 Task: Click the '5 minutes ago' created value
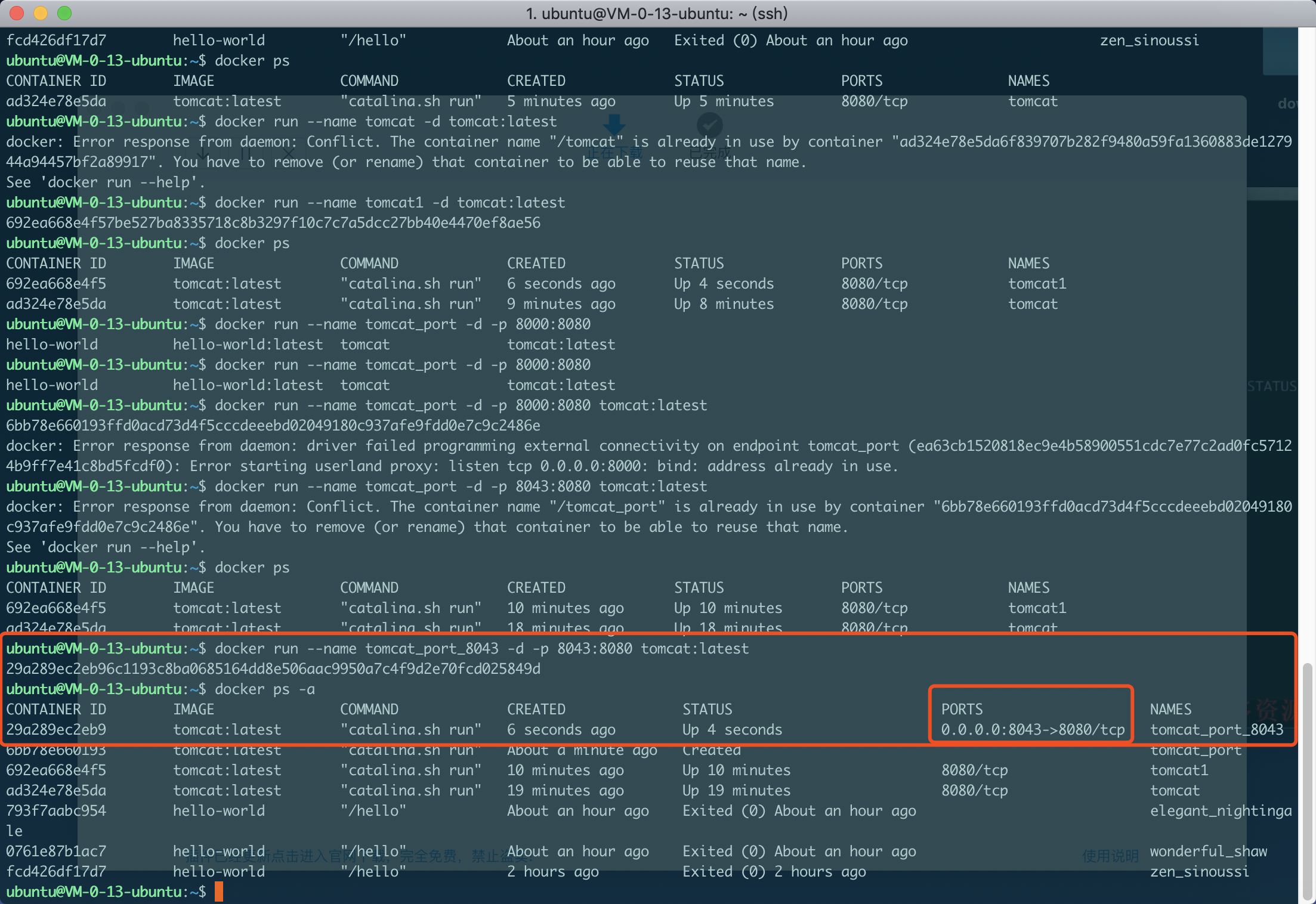coord(561,101)
